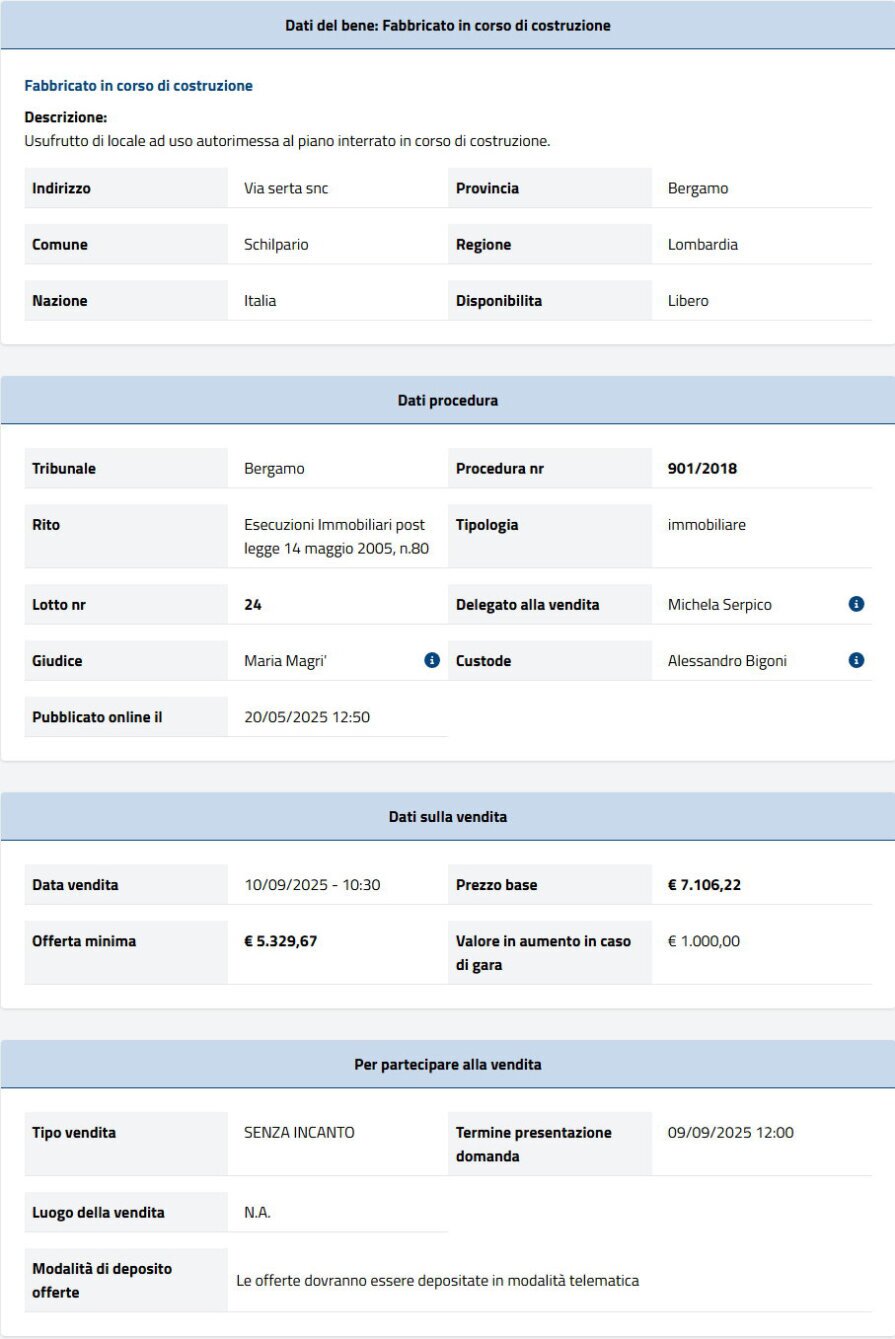Click the Rito value 'Esecuzioni Immobiliari post legge'

pos(337,536)
